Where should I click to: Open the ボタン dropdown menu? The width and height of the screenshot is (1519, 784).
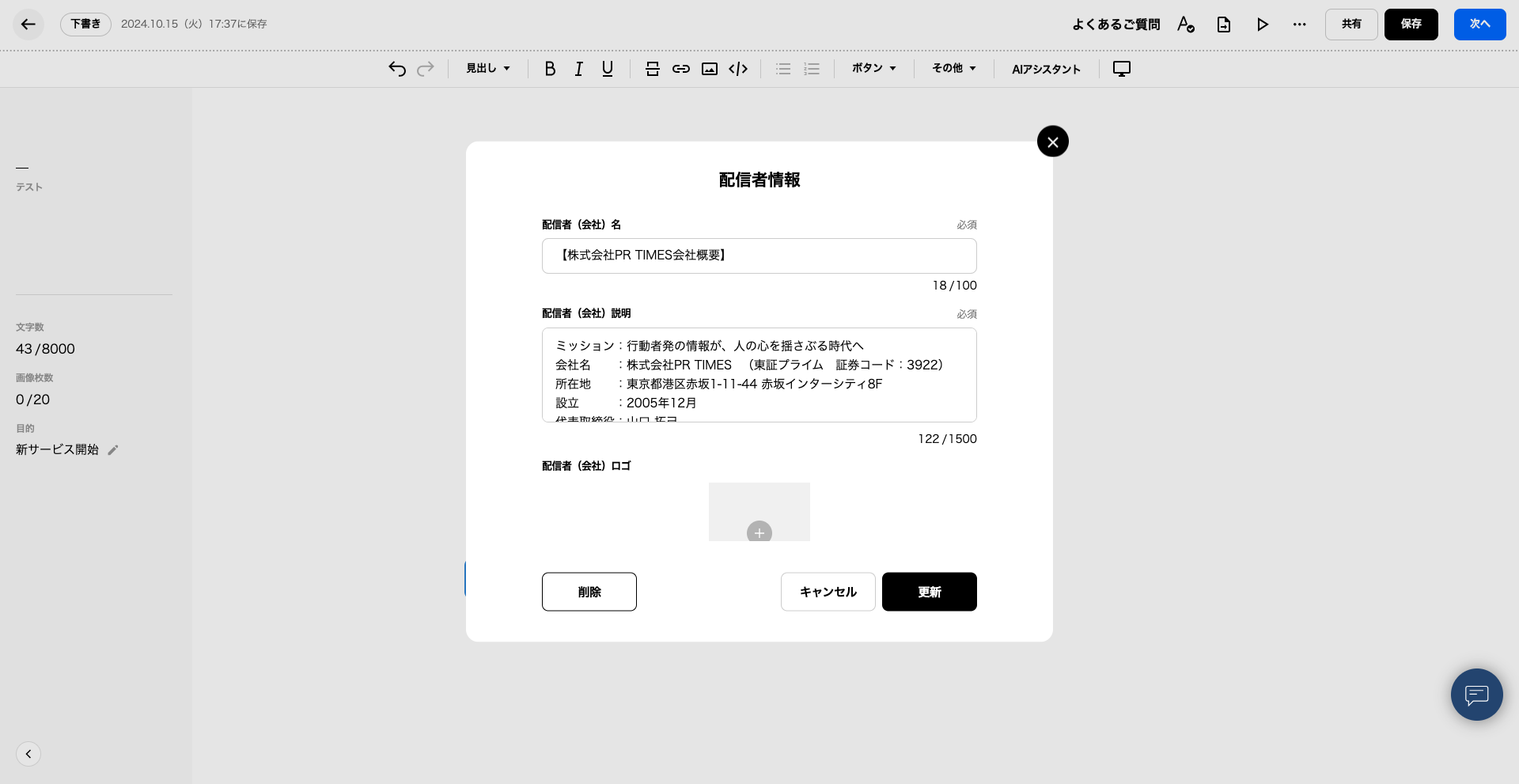click(873, 69)
